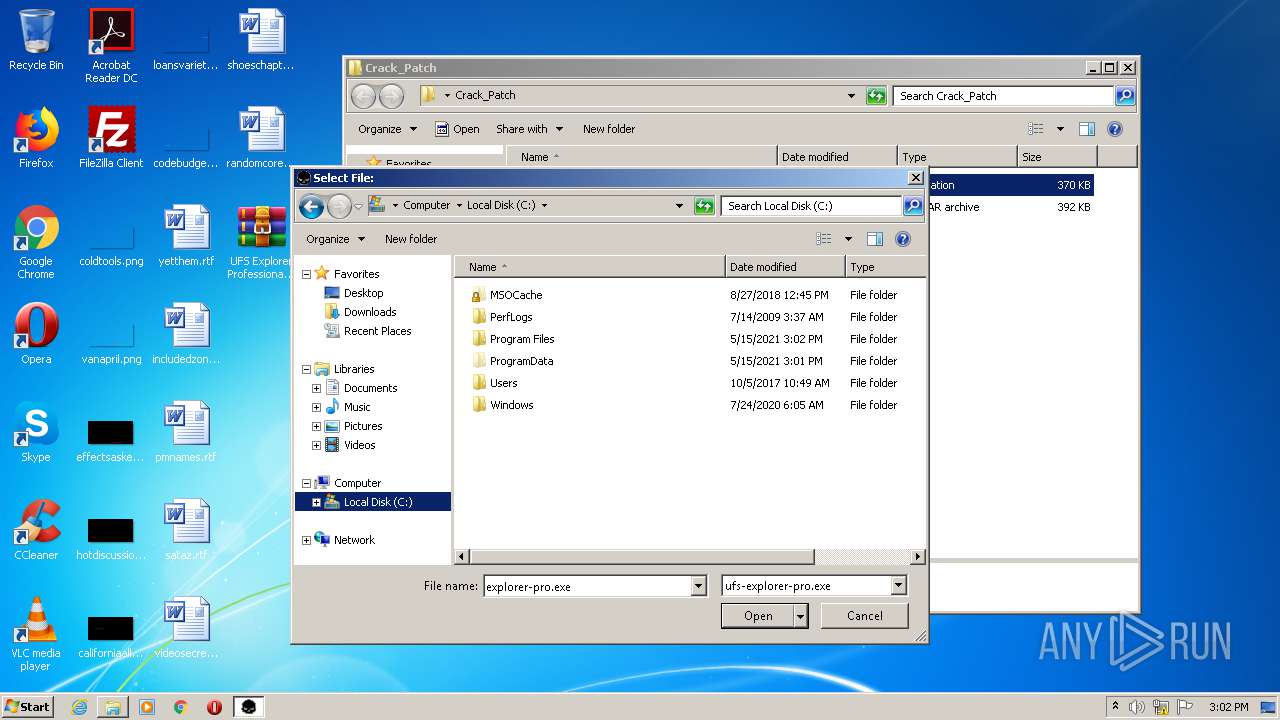
Task: Open the Open button split arrow
Action: click(800, 616)
